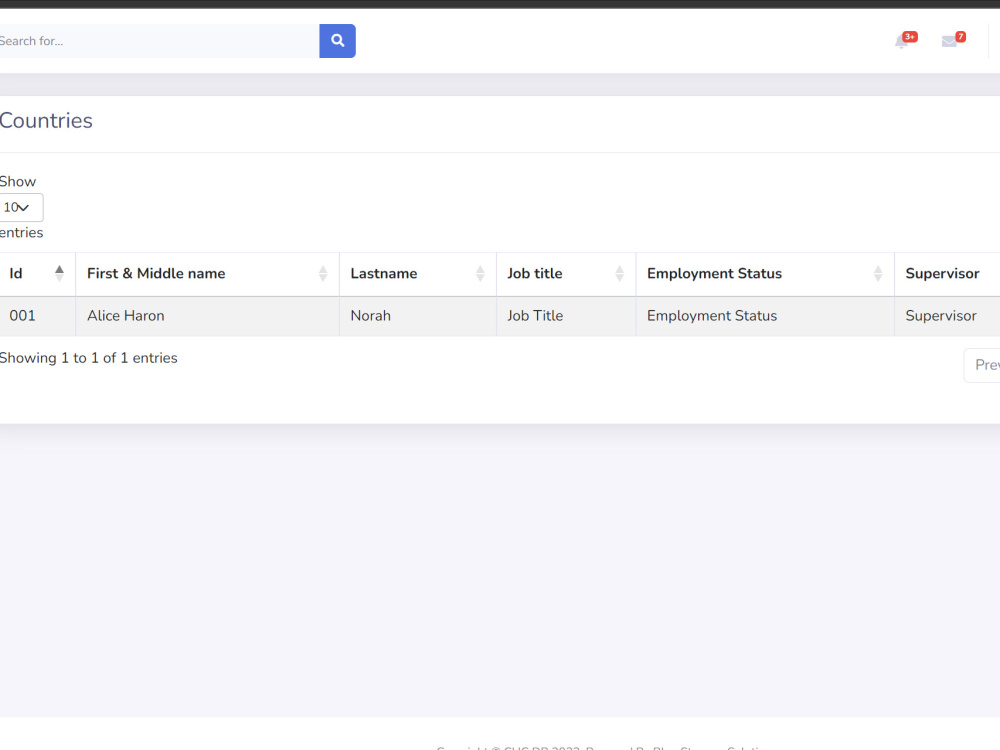This screenshot has width=1000, height=750.
Task: Click the Countries heading
Action: tap(46, 121)
